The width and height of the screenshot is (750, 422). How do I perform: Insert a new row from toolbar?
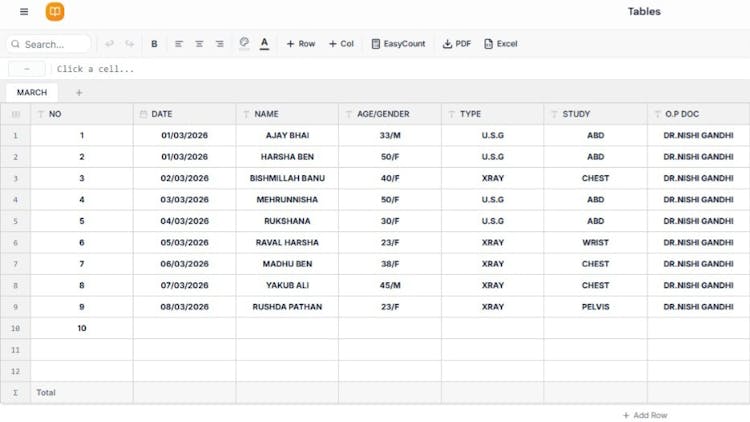(300, 44)
